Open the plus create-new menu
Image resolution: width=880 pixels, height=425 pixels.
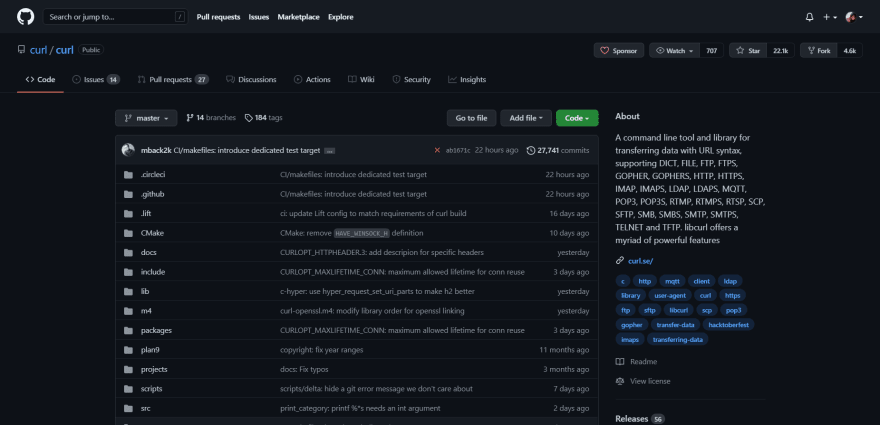830,17
